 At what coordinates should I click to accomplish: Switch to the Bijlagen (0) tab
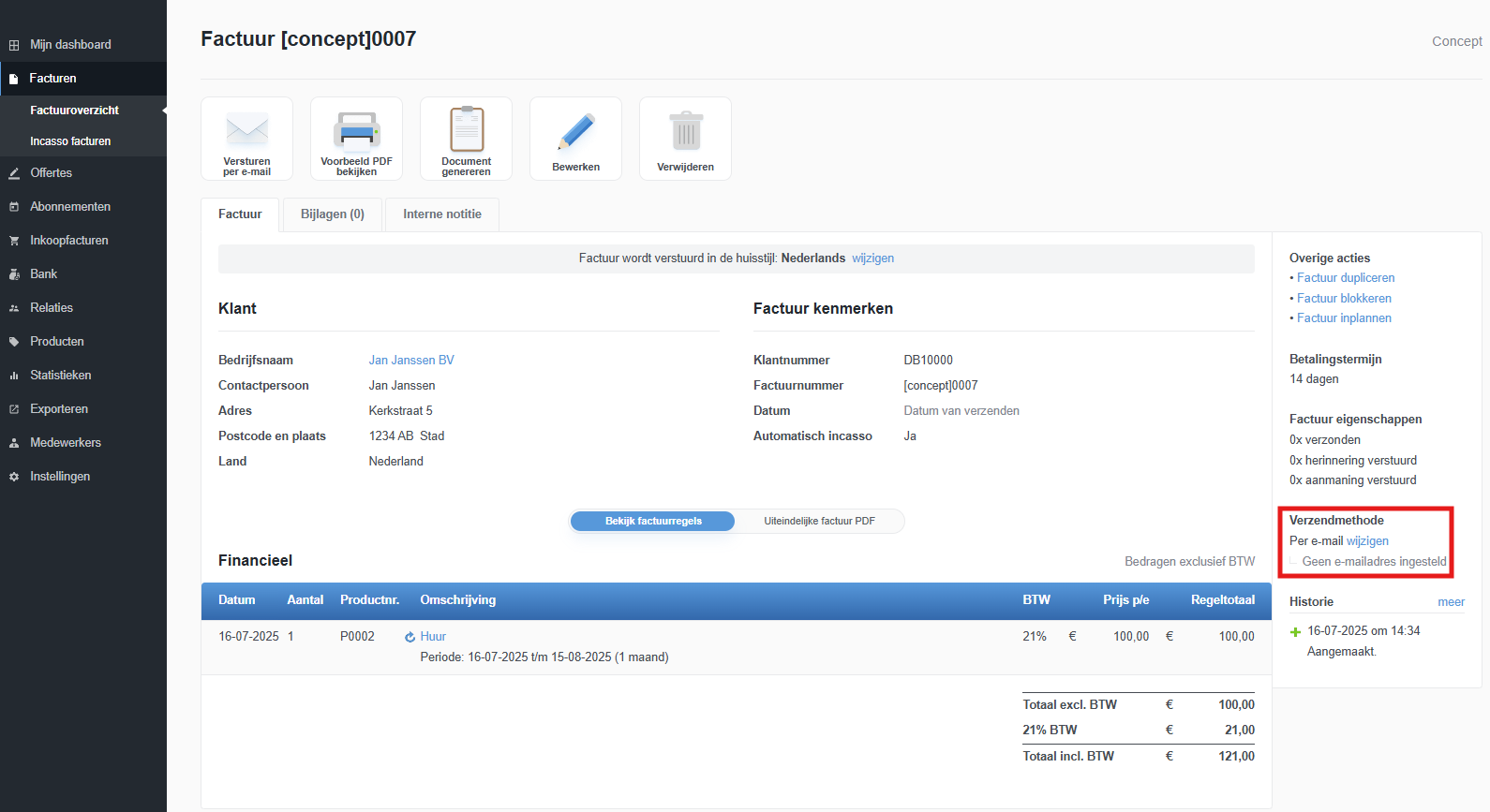click(332, 214)
